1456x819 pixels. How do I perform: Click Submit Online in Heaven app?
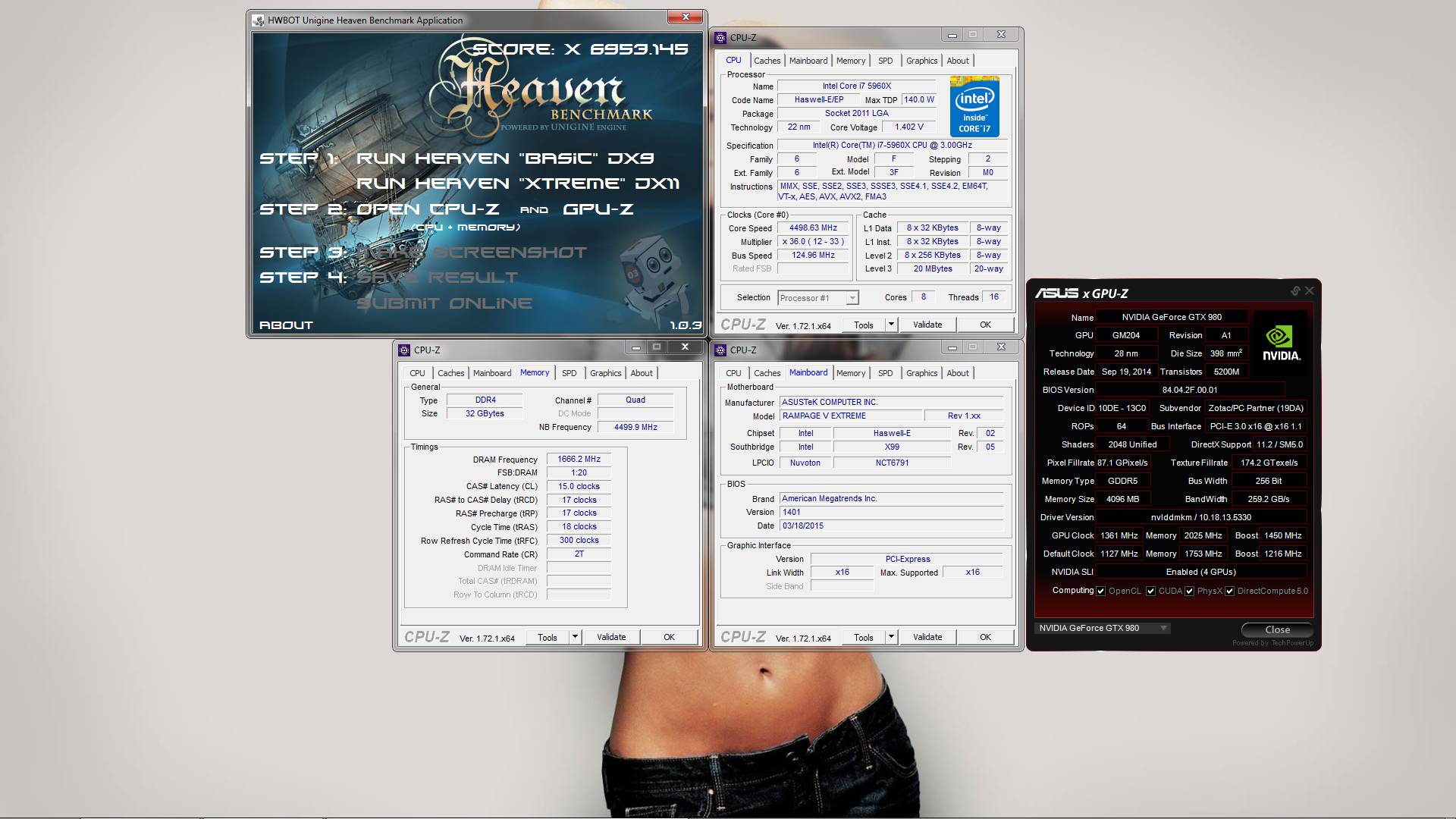[x=444, y=303]
